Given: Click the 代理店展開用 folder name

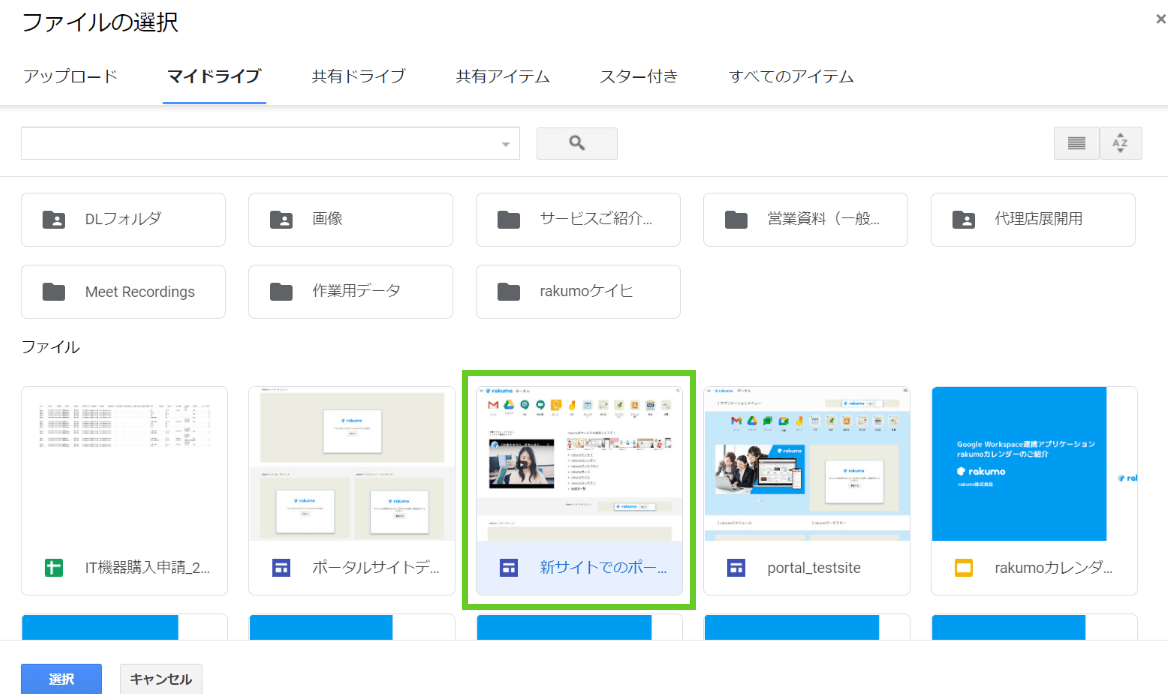Looking at the screenshot, I should tap(1038, 219).
